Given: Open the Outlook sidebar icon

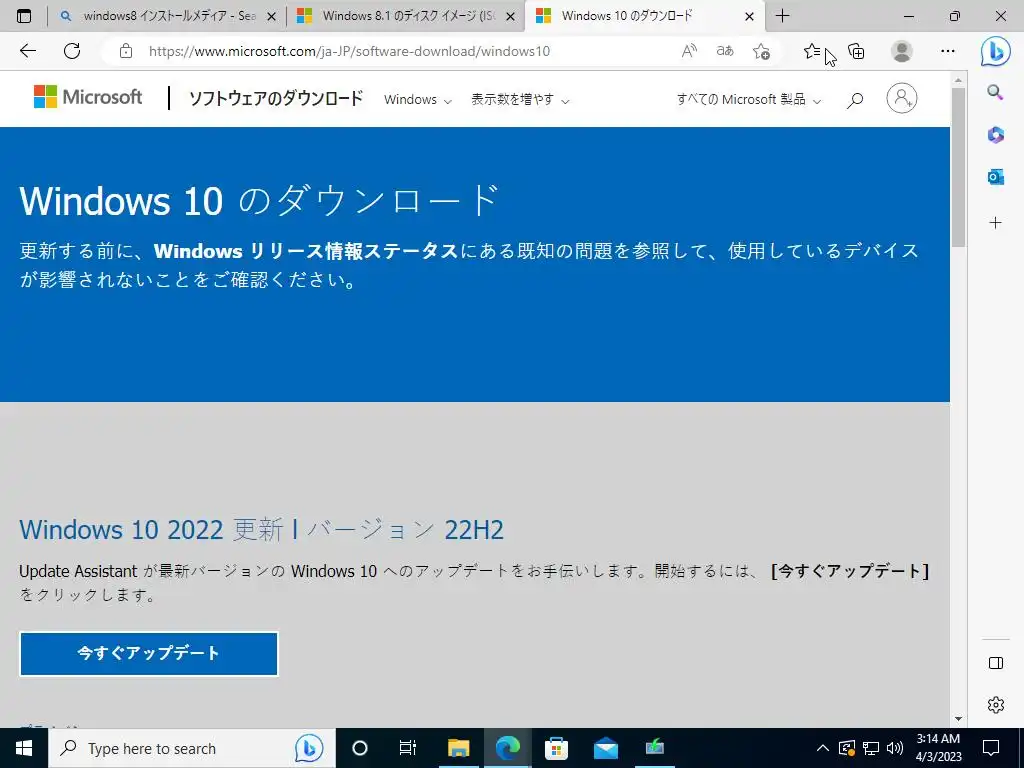Looking at the screenshot, I should (x=995, y=176).
